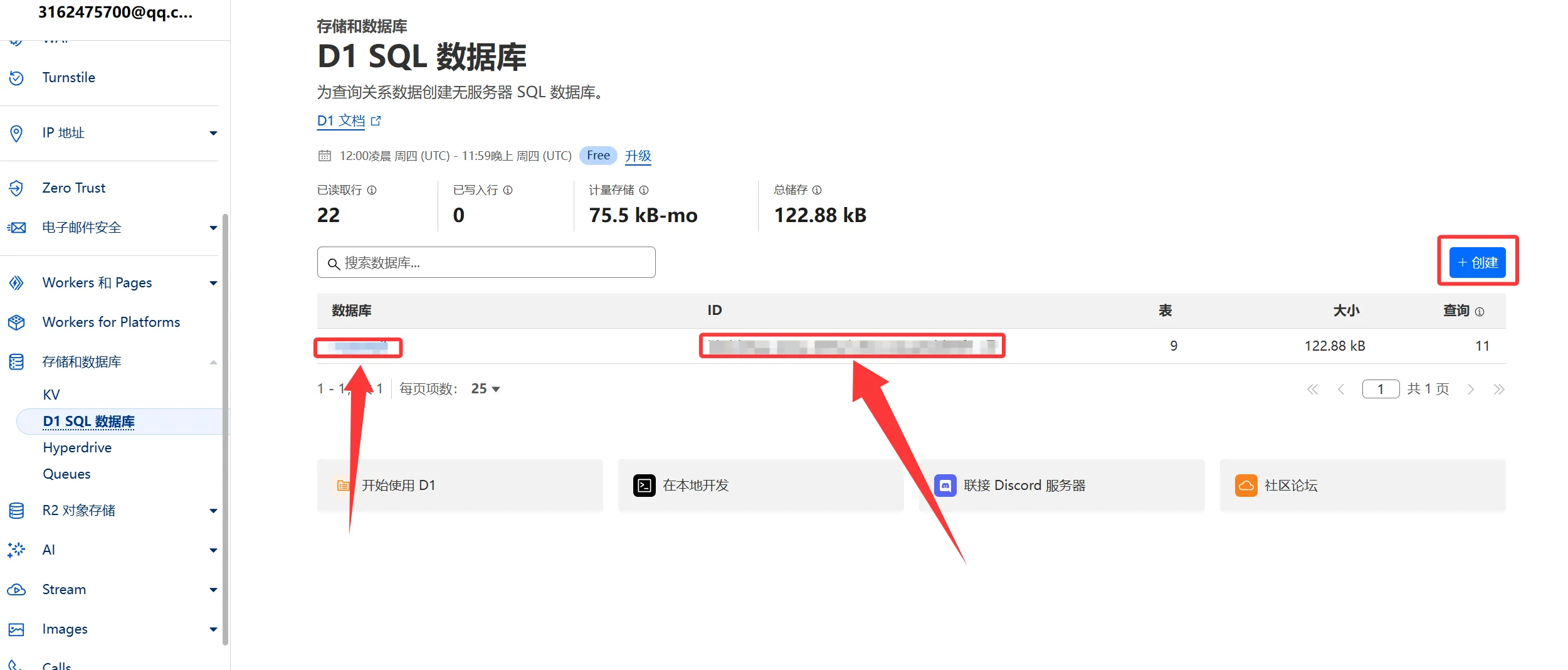Click the 升级 upgrade link

[x=638, y=156]
